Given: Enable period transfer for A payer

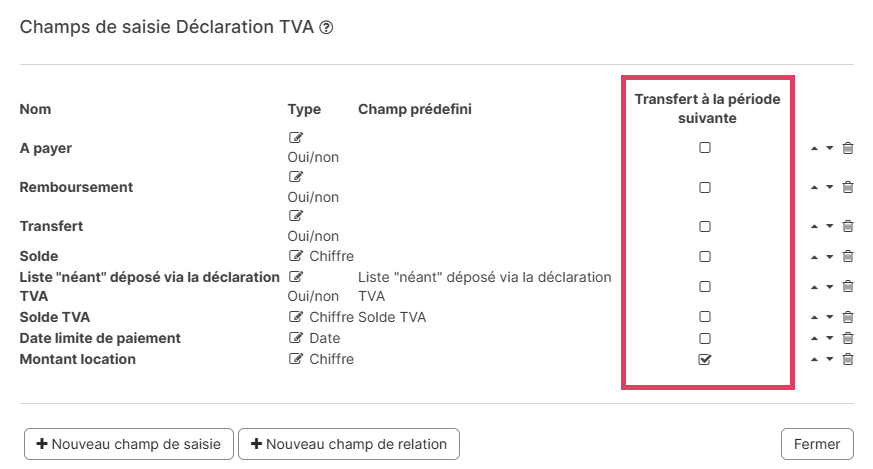Looking at the screenshot, I should [x=705, y=148].
